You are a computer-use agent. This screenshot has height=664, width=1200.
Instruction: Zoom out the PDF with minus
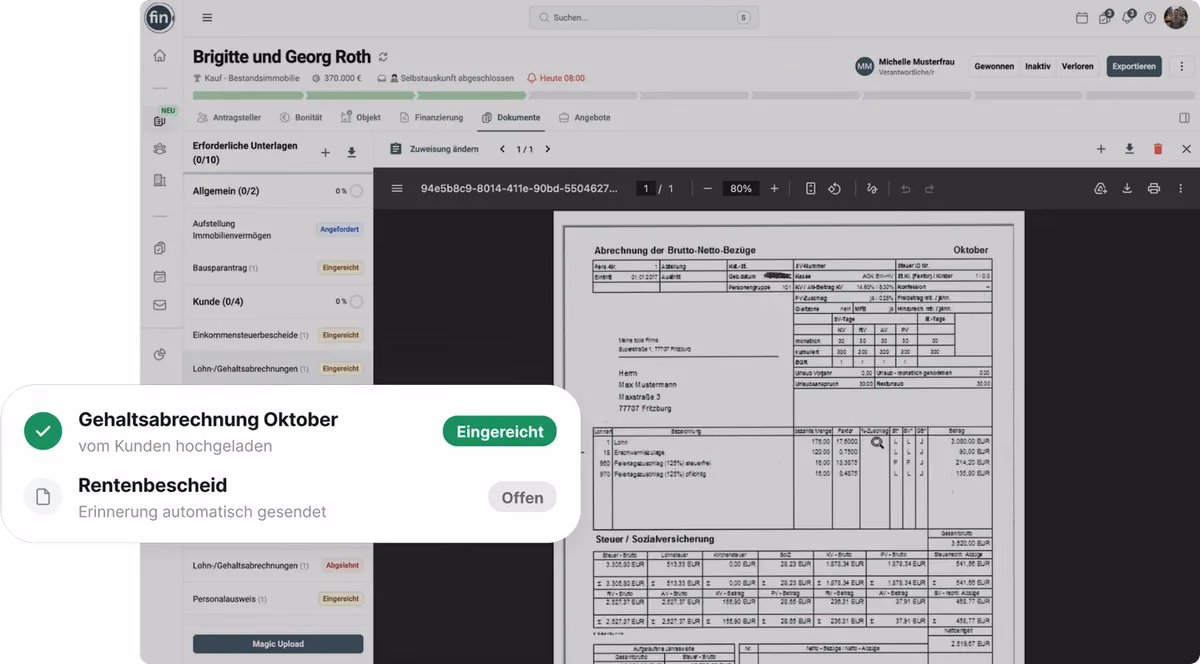click(708, 188)
